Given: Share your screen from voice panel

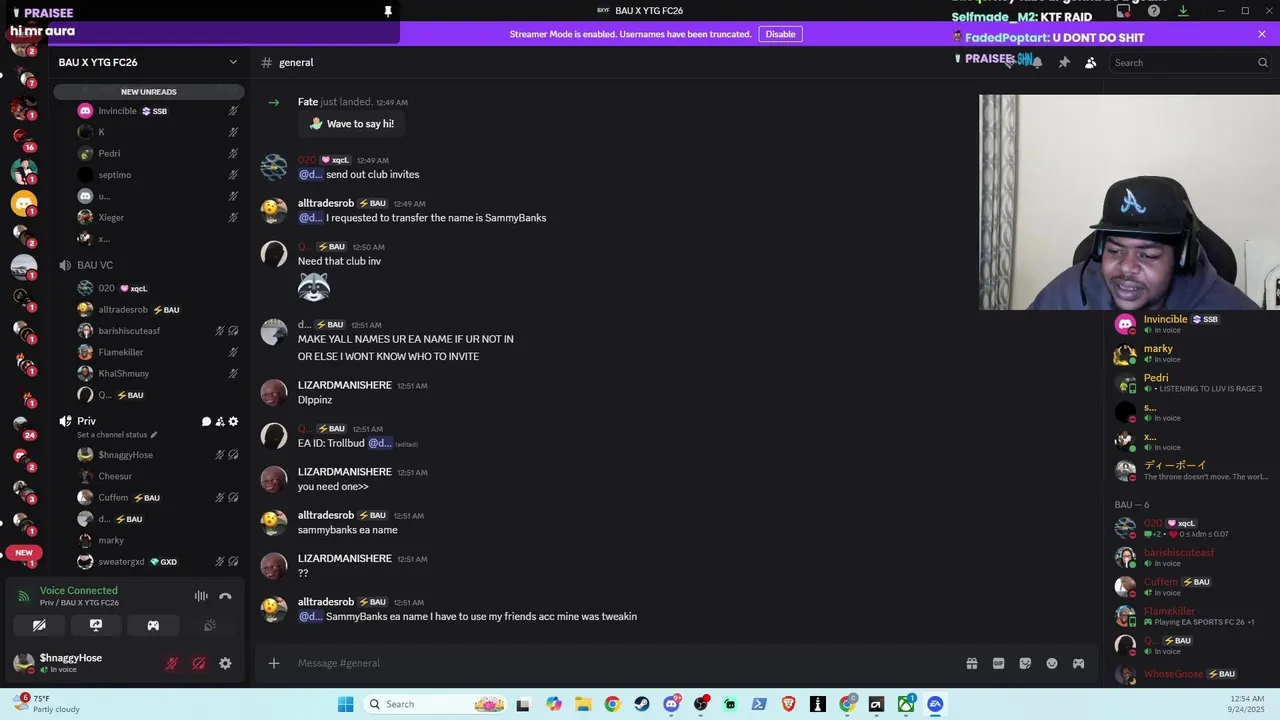Looking at the screenshot, I should click(x=96, y=625).
